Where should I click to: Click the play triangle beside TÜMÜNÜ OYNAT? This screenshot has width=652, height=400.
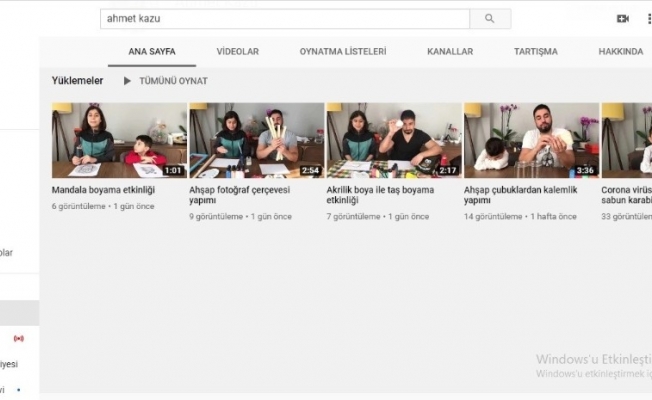tap(127, 81)
